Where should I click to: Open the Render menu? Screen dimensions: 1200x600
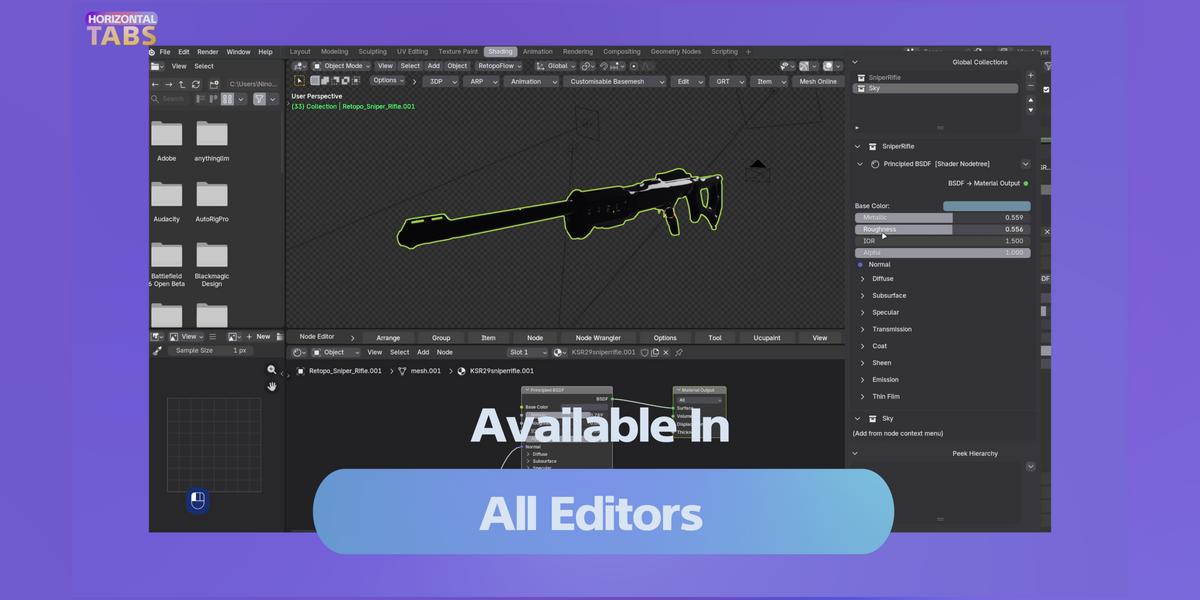[x=207, y=52]
